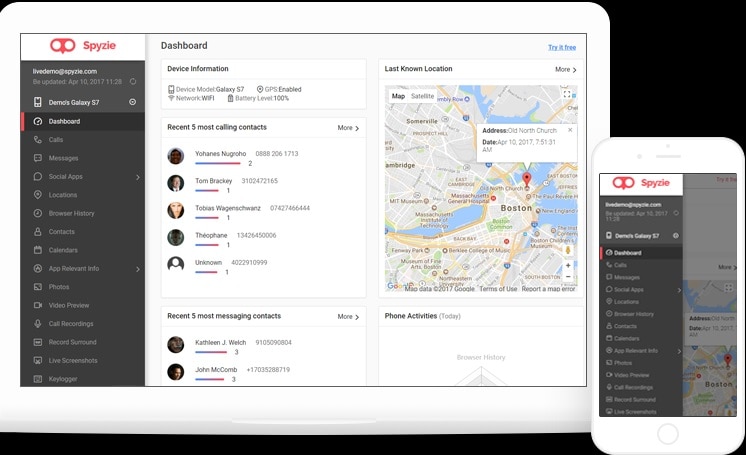Toggle map fullscreen icon on laptop map
This screenshot has width=746, height=455.
[567, 94]
